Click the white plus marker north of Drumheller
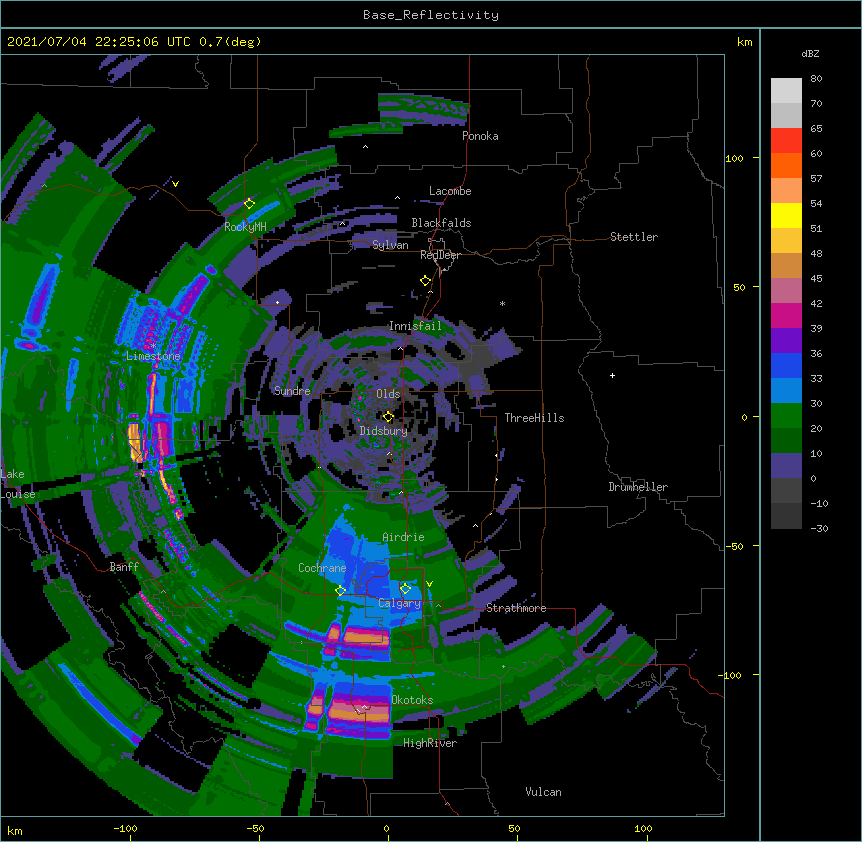Image resolution: width=862 pixels, height=842 pixels. 612,375
